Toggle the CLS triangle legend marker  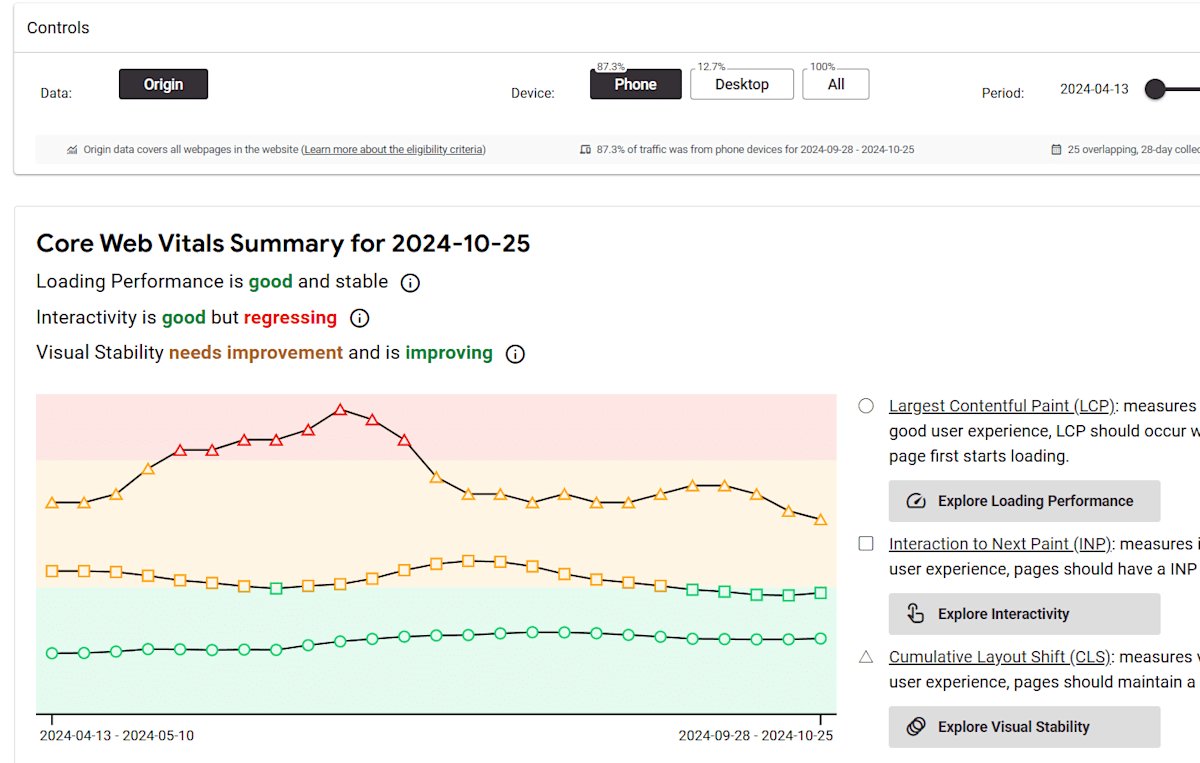(x=866, y=657)
